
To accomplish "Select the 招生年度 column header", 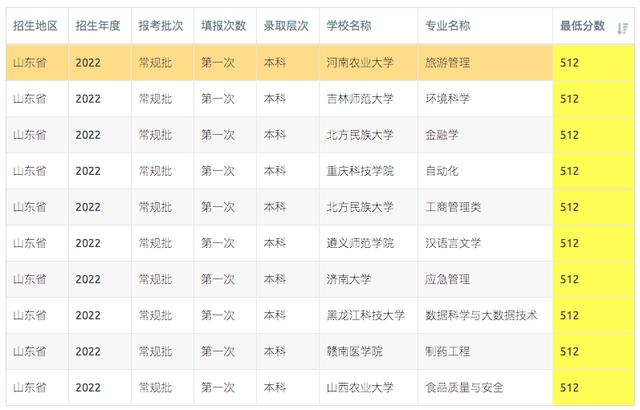I will [x=98, y=26].
